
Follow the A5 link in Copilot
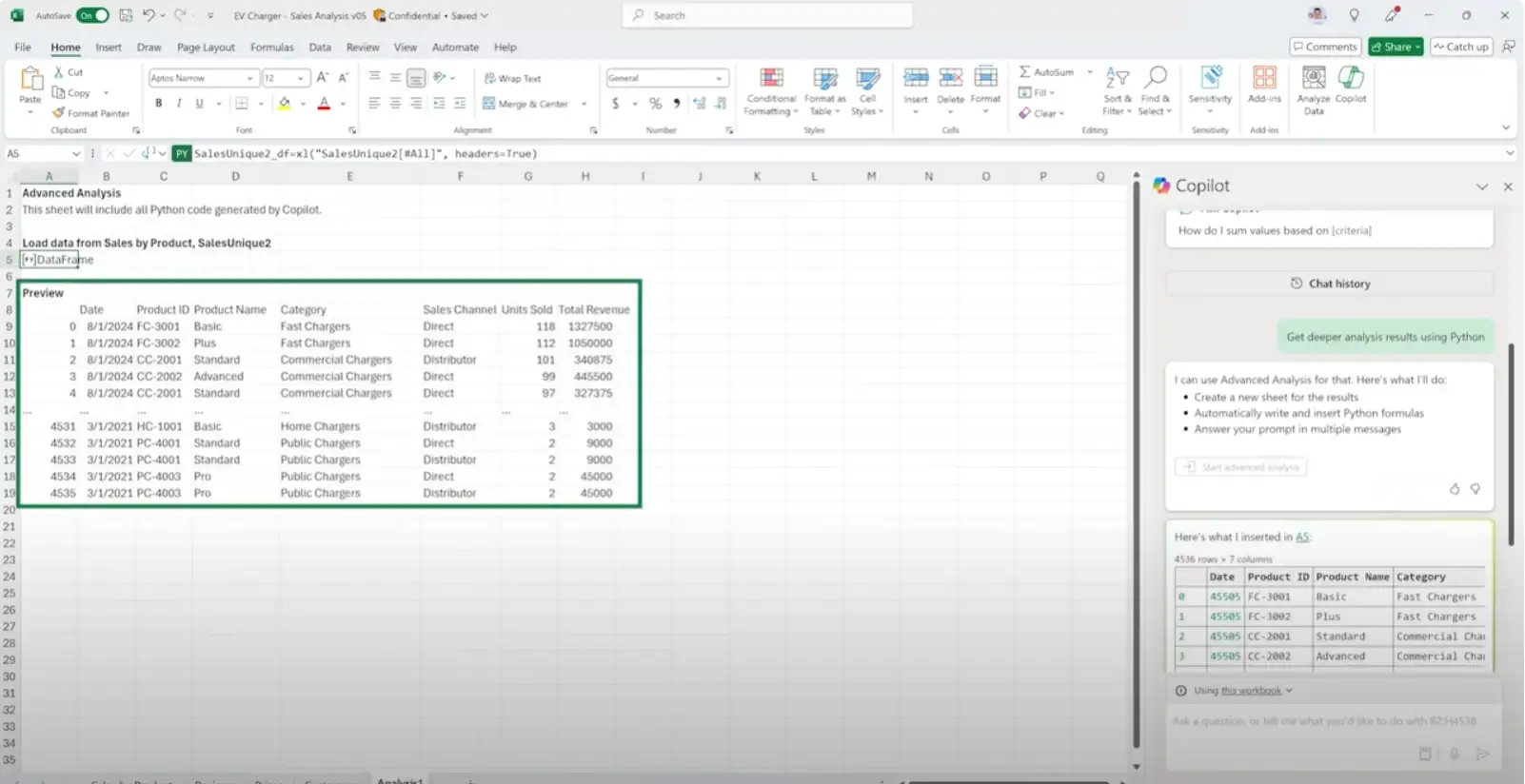(x=1301, y=538)
